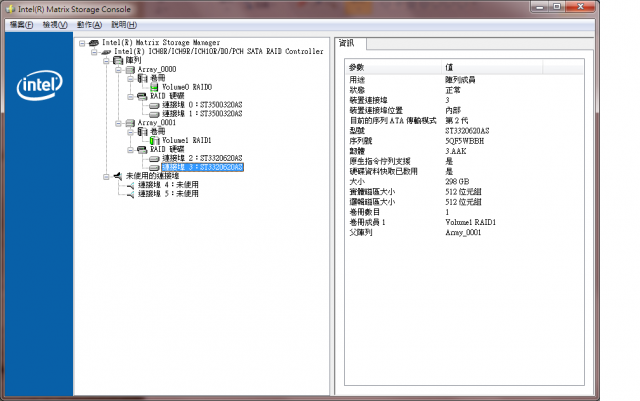This screenshot has height=401, width=640.
Task: Click the Array_0001 value in info table
Action: coord(463,233)
